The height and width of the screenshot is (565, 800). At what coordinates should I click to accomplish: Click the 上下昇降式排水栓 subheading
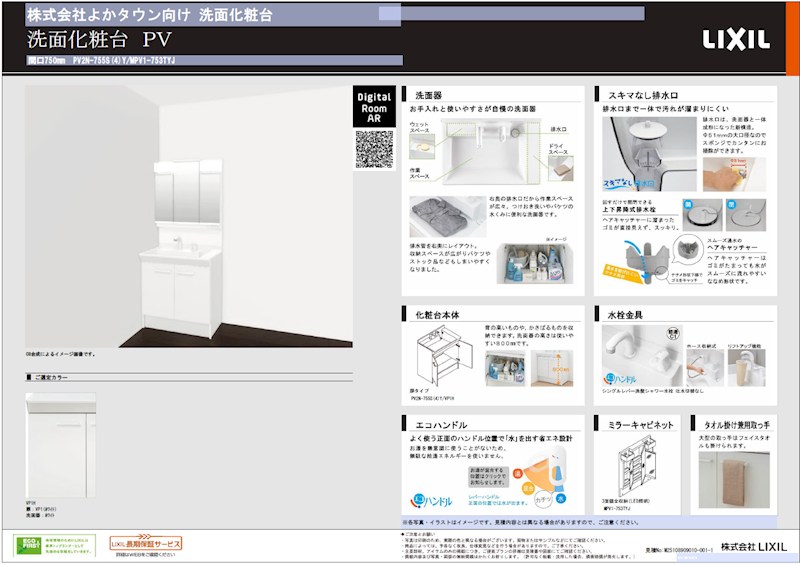point(629,209)
